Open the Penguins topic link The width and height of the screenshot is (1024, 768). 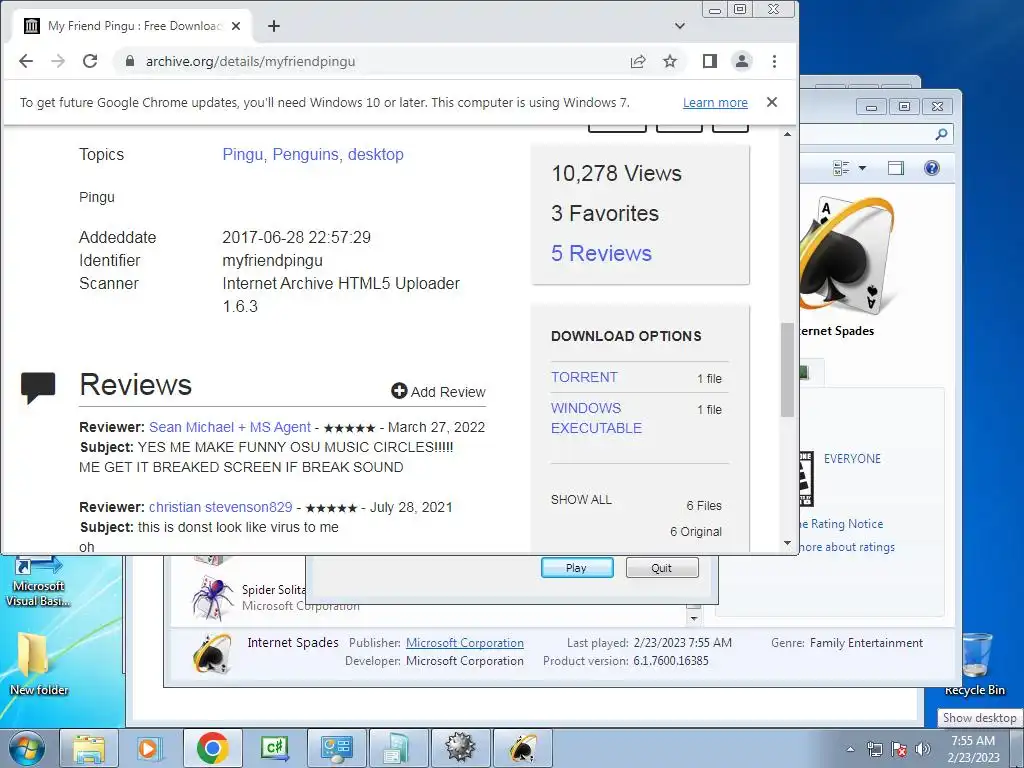click(305, 154)
